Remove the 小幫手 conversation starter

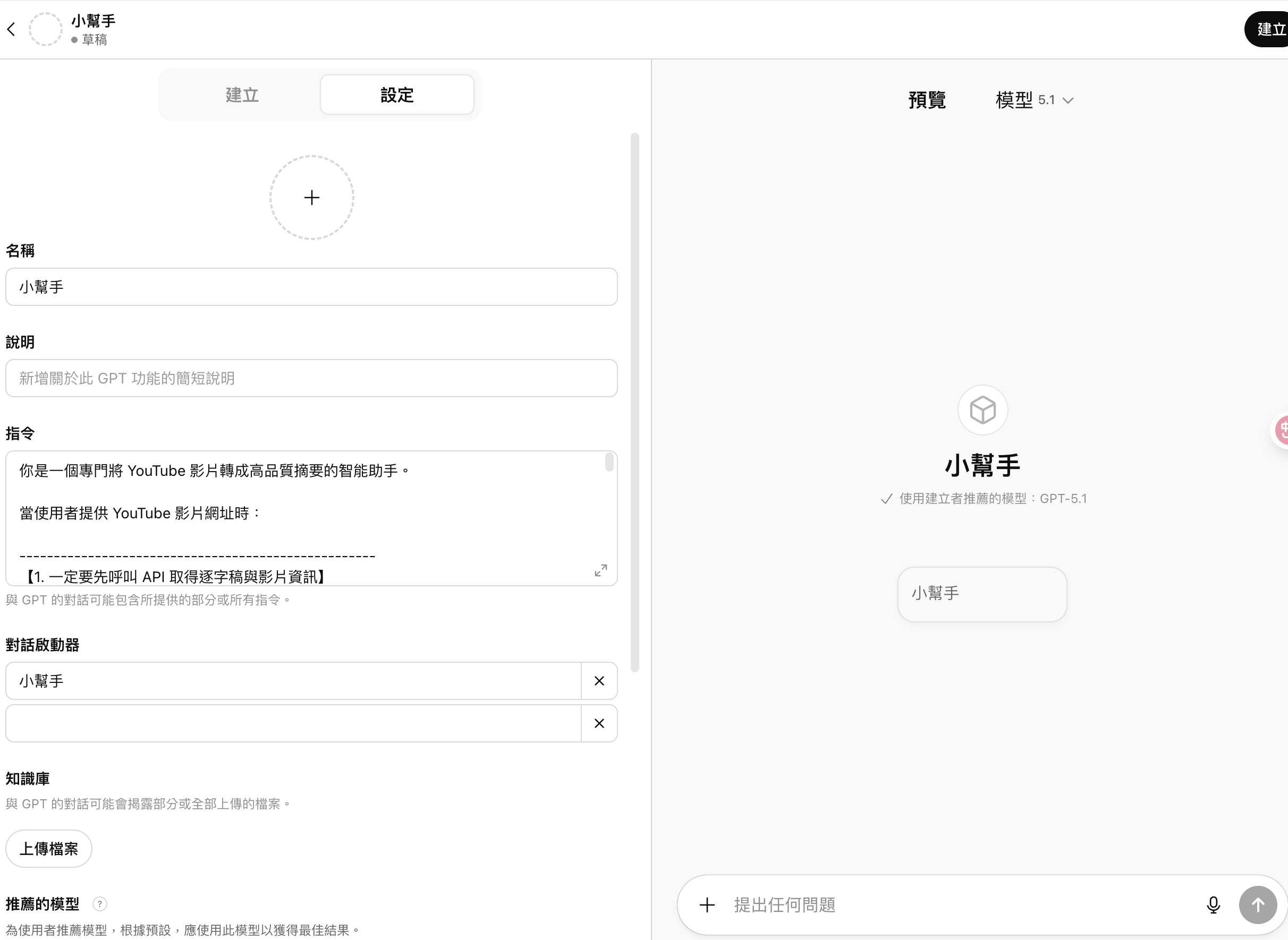599,680
